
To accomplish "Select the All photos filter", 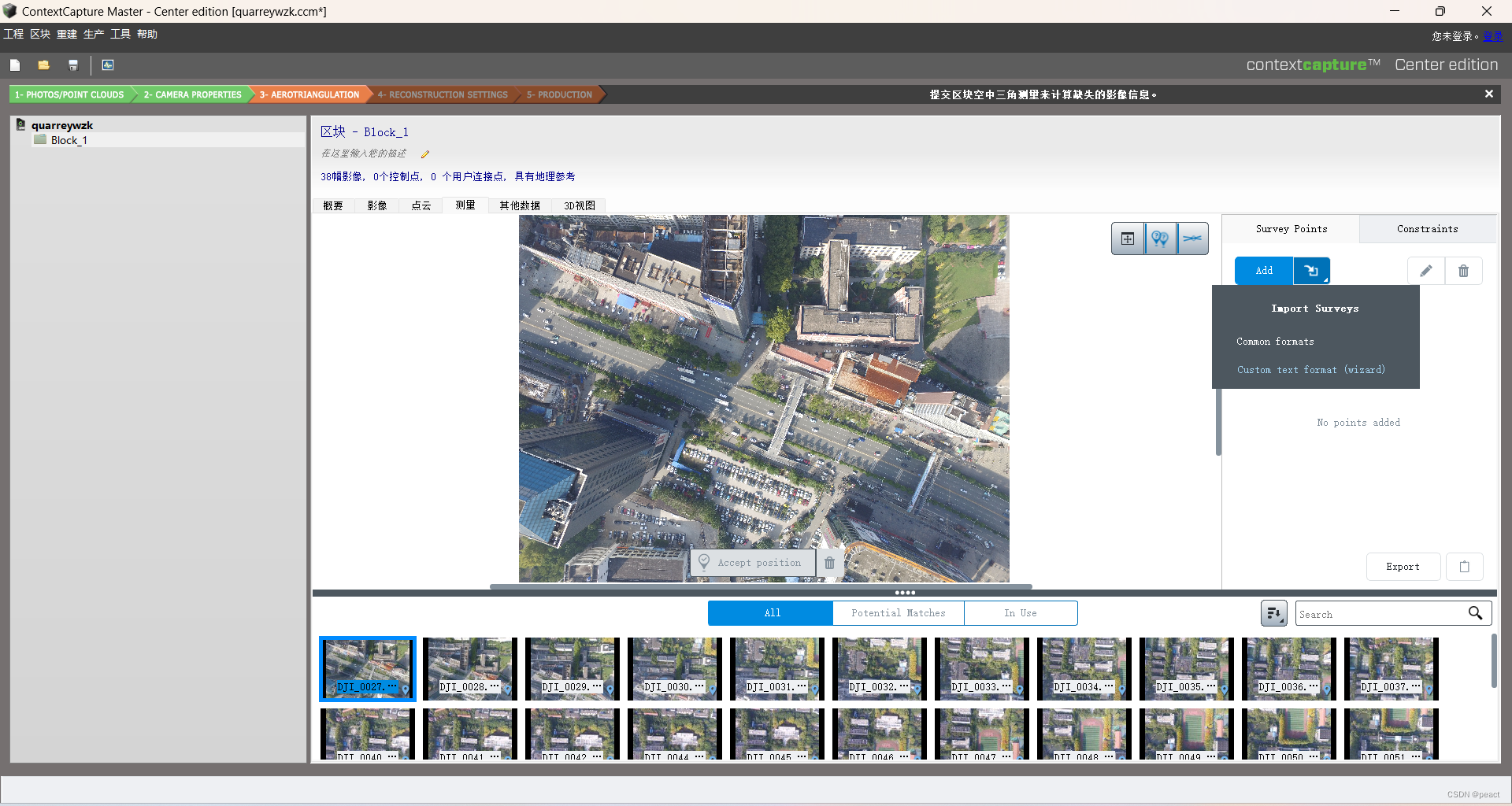I will (x=770, y=612).
